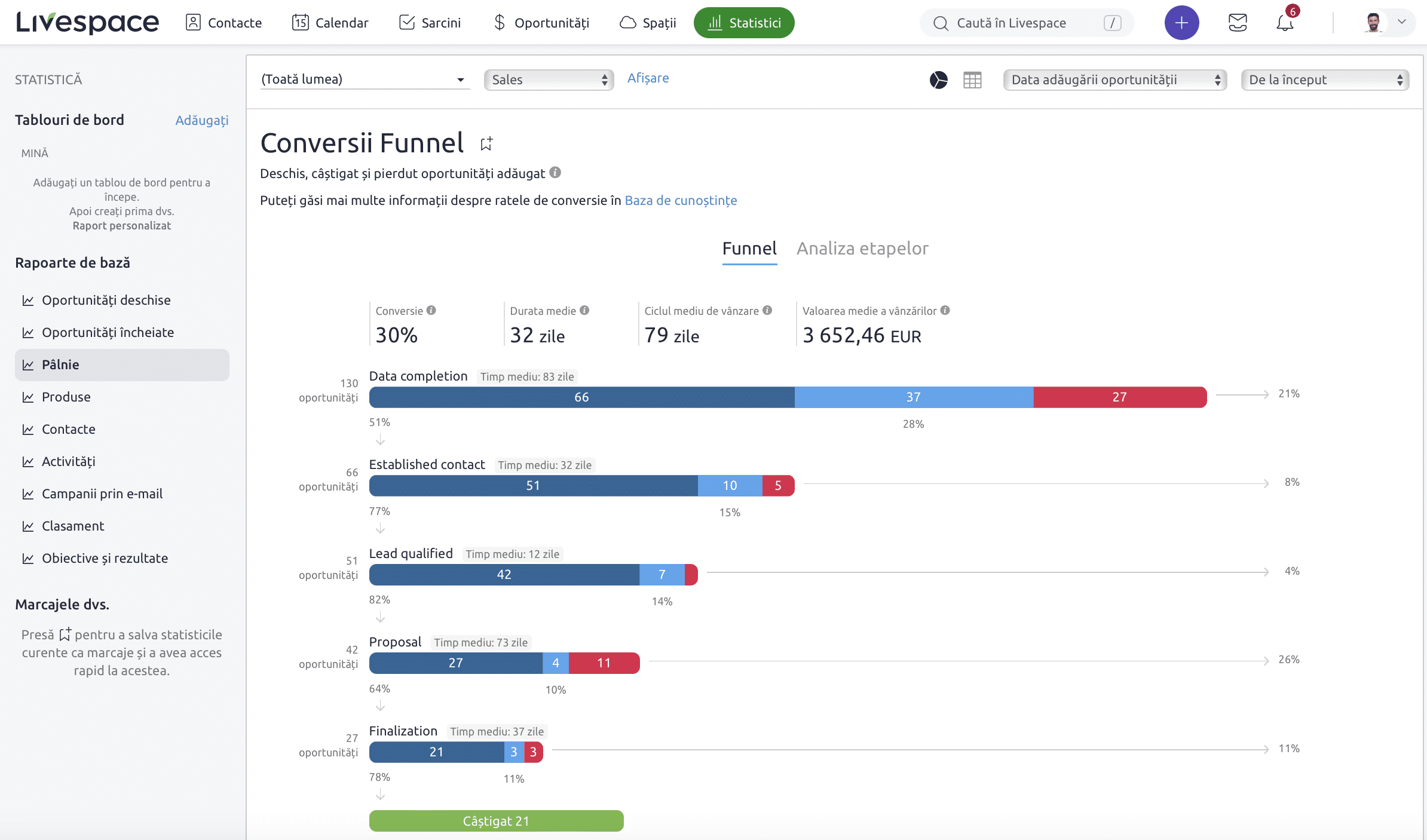The width and height of the screenshot is (1427, 840).
Task: Click the info icon next to Durata medie
Action: (584, 310)
